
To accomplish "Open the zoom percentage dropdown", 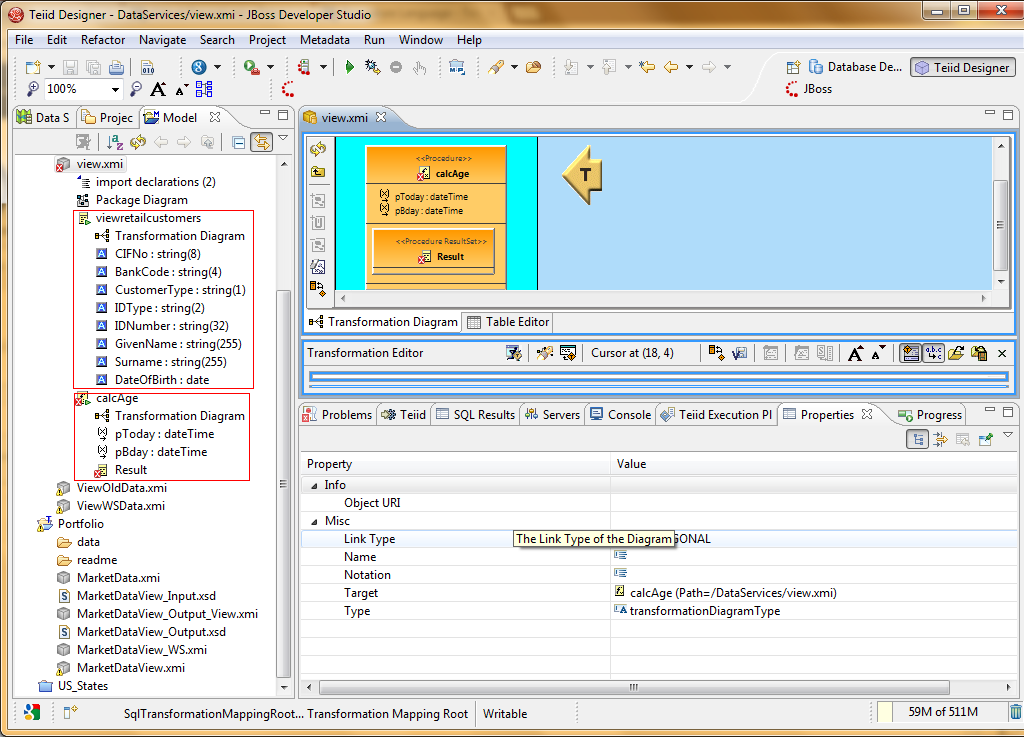I will (116, 89).
